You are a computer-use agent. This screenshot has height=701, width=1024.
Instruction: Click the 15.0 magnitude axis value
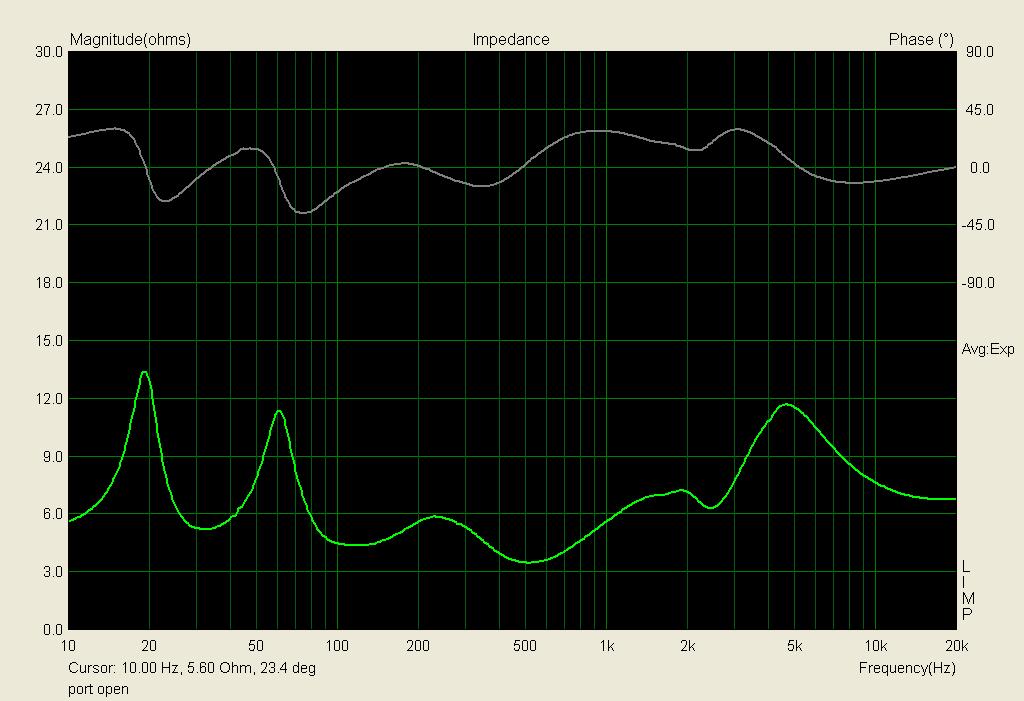click(49, 341)
